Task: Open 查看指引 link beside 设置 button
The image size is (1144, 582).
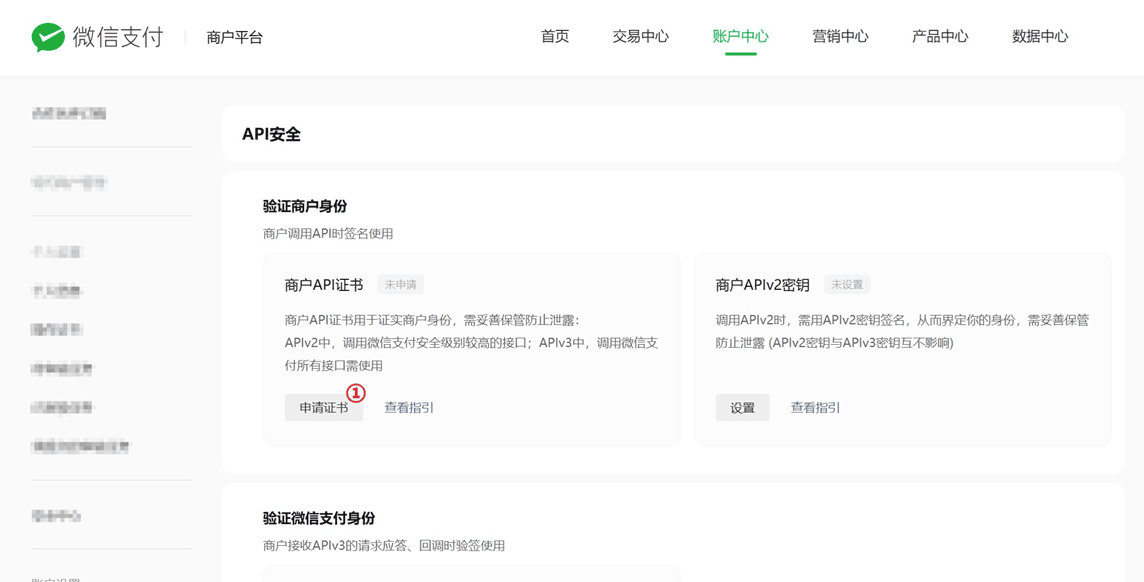Action: click(816, 408)
